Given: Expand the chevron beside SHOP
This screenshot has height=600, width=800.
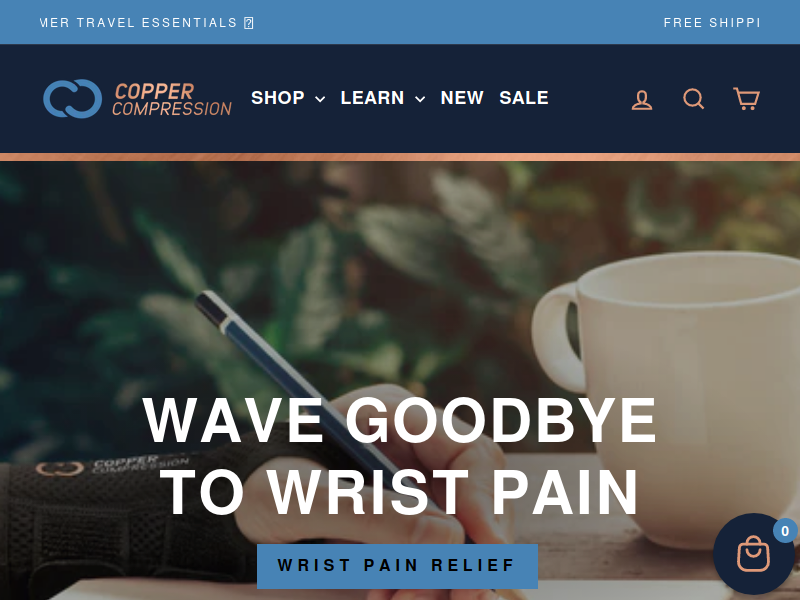Looking at the screenshot, I should (320, 99).
